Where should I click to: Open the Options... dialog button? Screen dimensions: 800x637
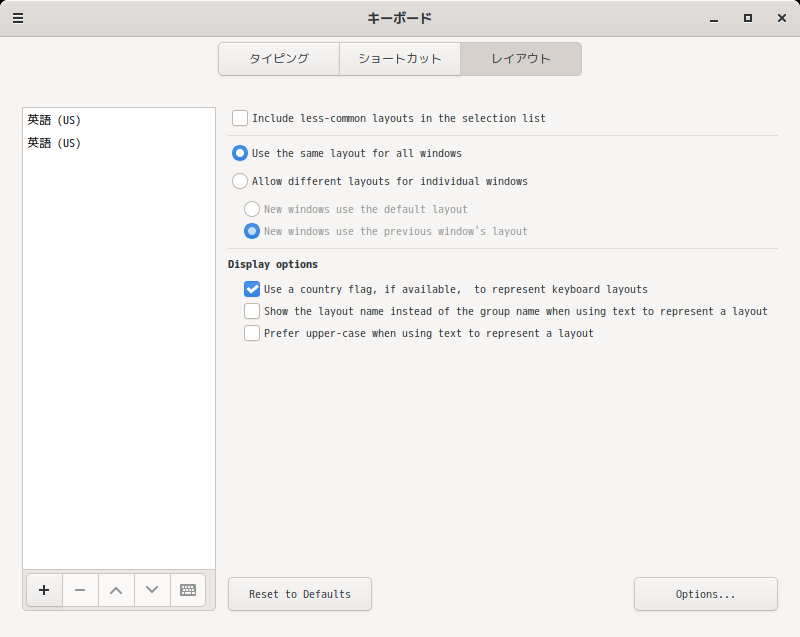pos(706,594)
